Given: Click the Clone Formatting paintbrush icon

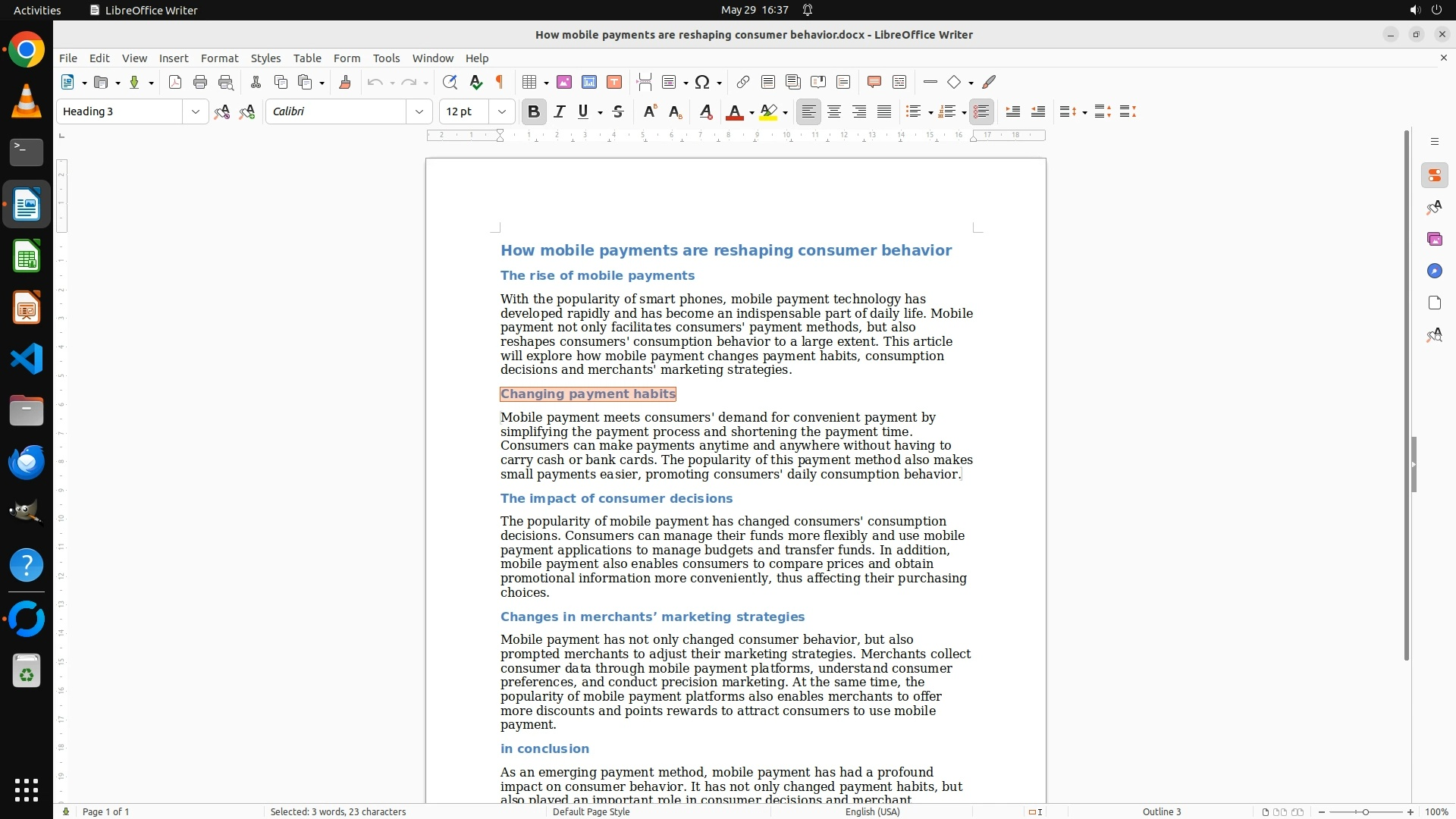Looking at the screenshot, I should pos(345,82).
